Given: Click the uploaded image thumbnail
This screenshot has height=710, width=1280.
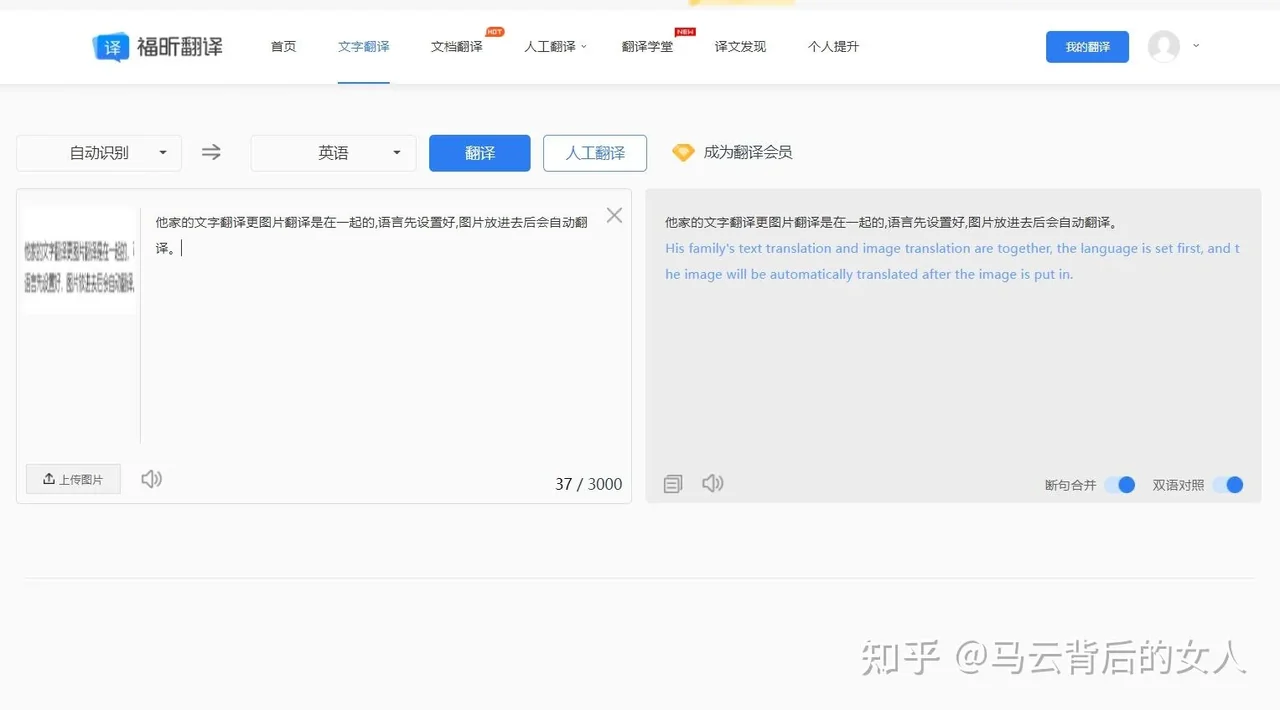Looking at the screenshot, I should tap(79, 258).
